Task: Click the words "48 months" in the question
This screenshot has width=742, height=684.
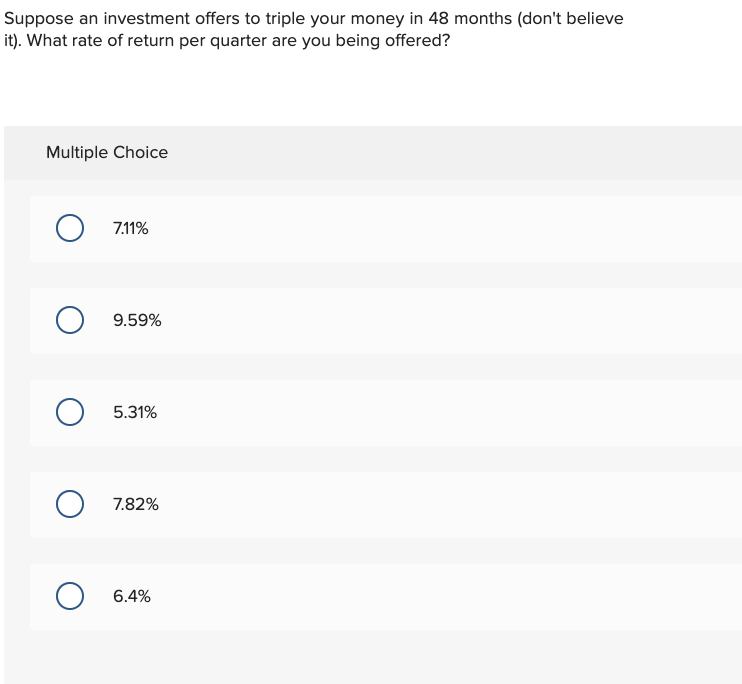Action: click(x=470, y=18)
